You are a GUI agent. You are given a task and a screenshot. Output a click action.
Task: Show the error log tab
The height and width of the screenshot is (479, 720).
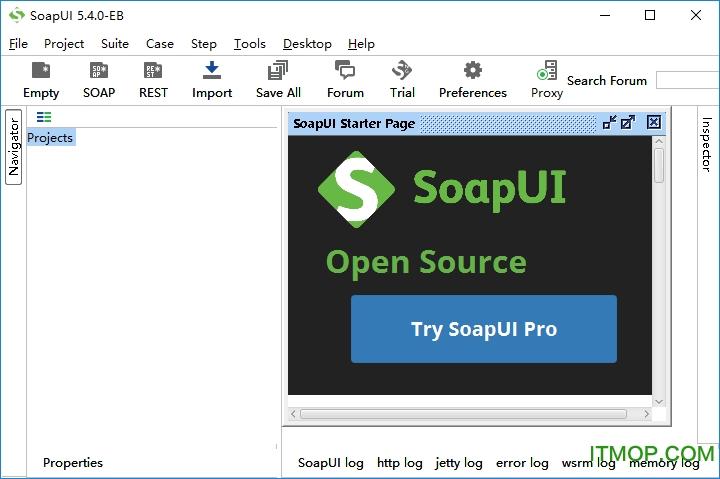pos(522,462)
